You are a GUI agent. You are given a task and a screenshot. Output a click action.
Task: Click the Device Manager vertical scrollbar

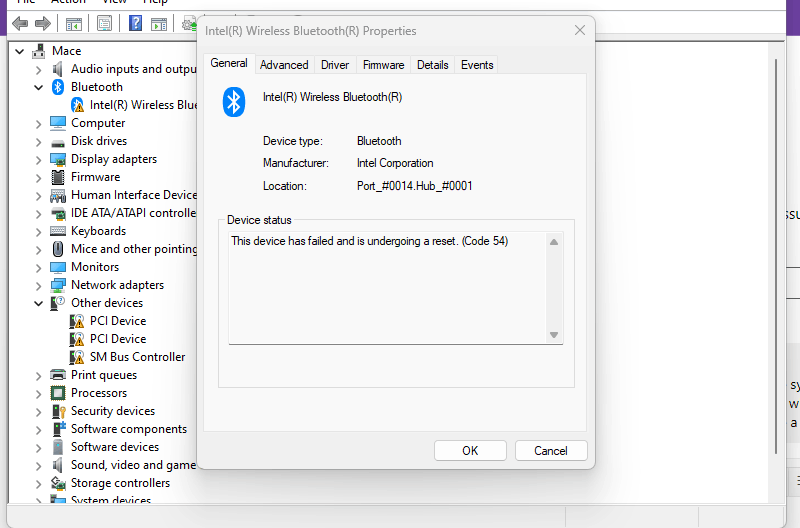pos(776,255)
